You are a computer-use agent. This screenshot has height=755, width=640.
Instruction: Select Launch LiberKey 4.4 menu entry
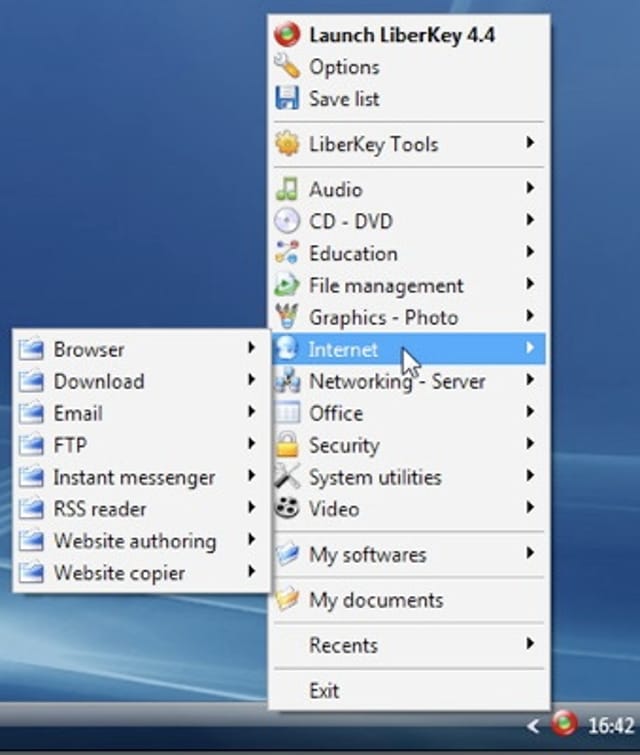(x=409, y=35)
